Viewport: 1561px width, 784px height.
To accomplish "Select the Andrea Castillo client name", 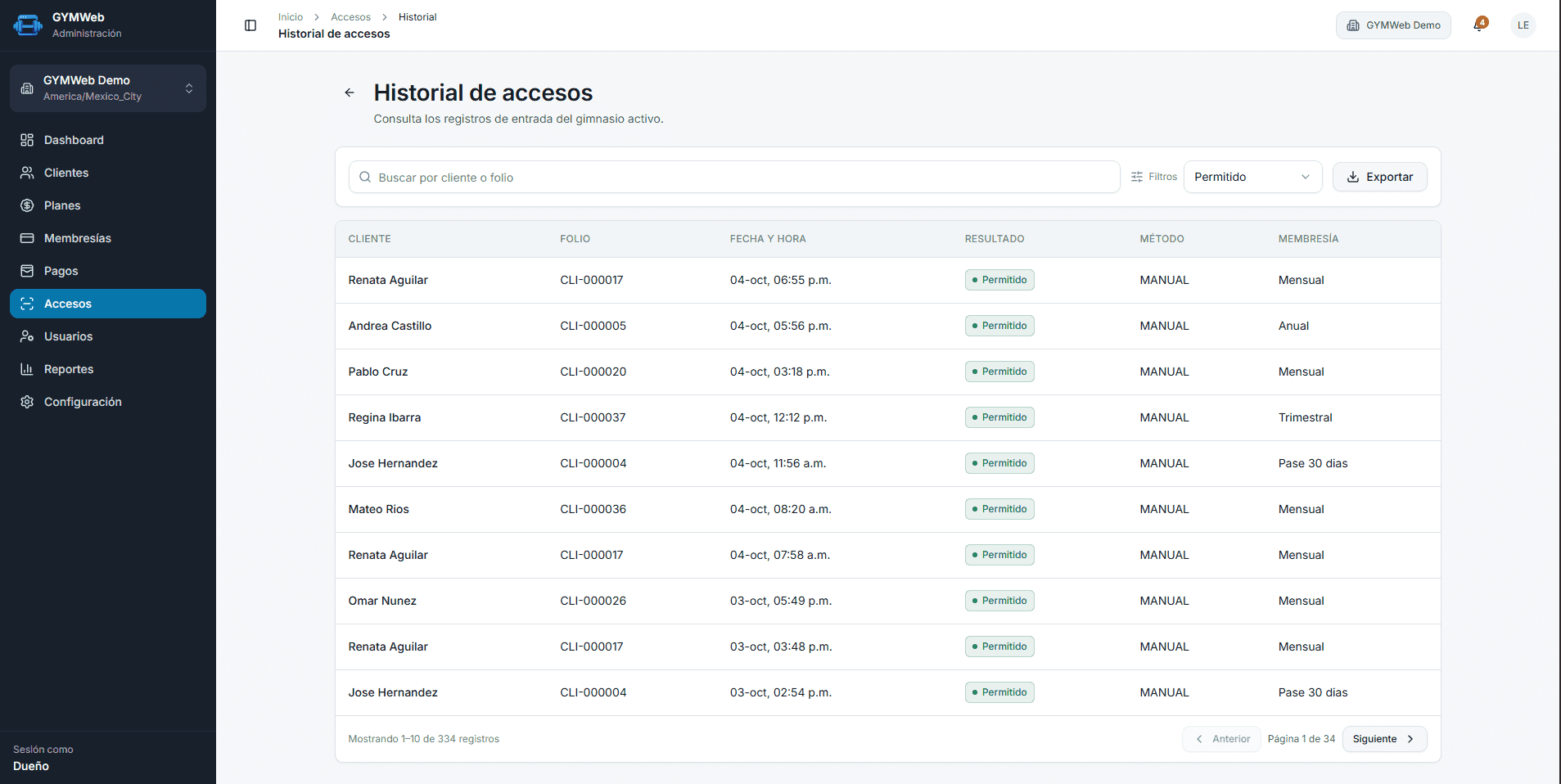I will click(390, 326).
